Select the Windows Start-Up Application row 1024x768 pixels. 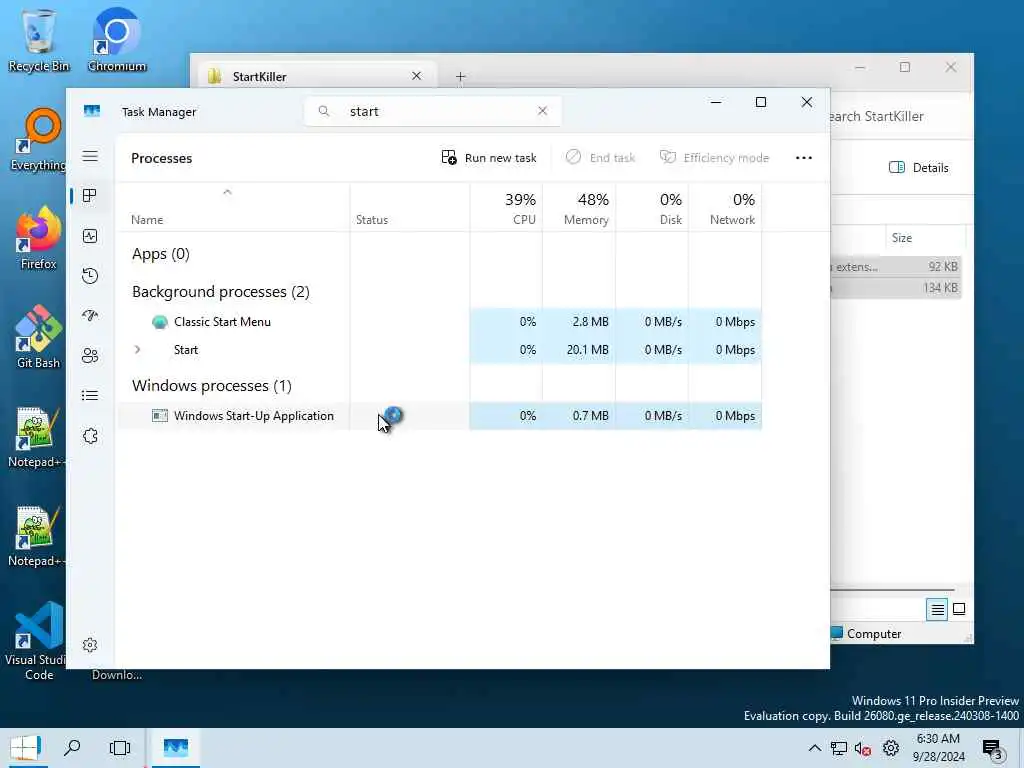[x=440, y=415]
